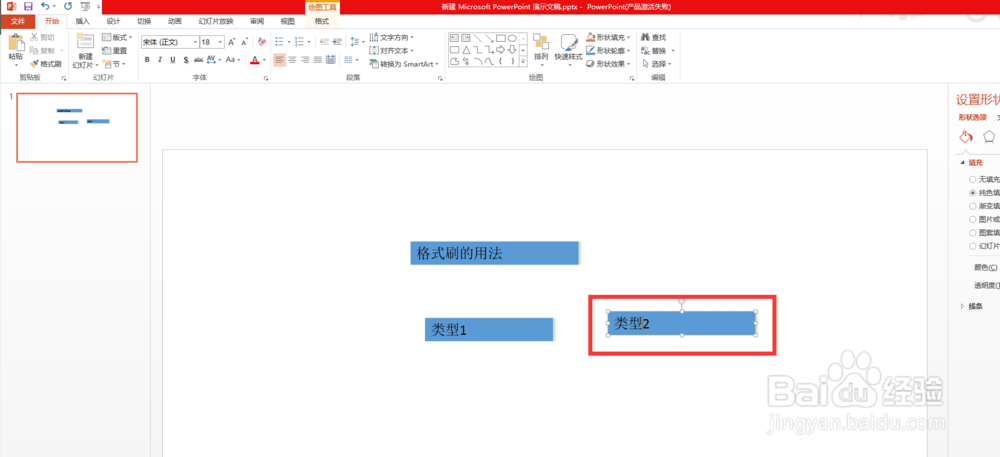Click the Save icon in quick access toolbar
The image size is (1000, 457).
(x=27, y=6)
